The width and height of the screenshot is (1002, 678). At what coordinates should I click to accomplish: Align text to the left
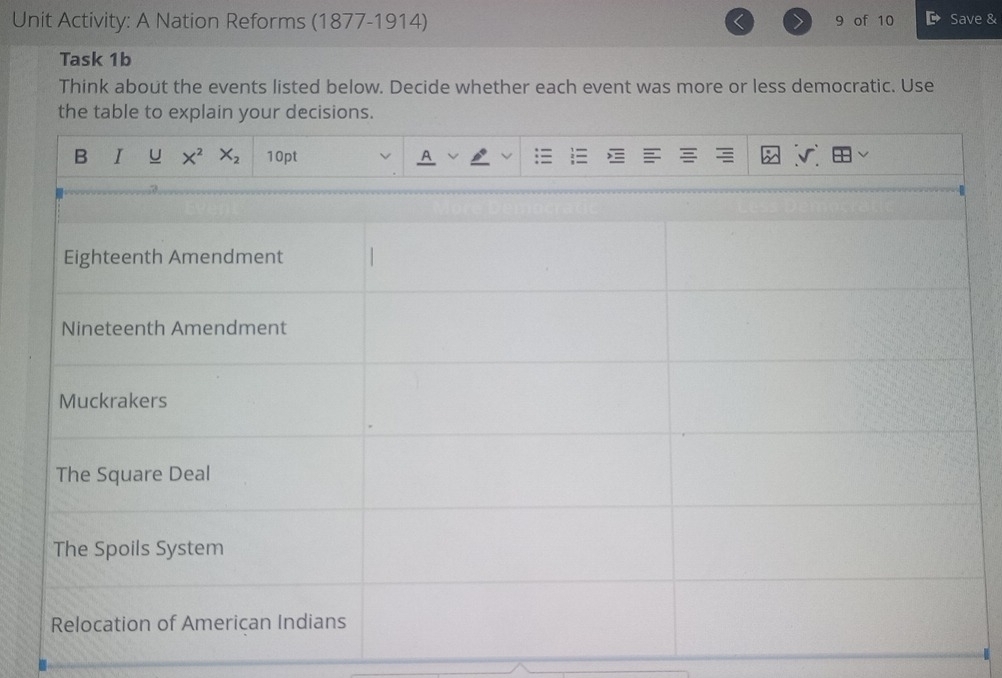point(651,156)
